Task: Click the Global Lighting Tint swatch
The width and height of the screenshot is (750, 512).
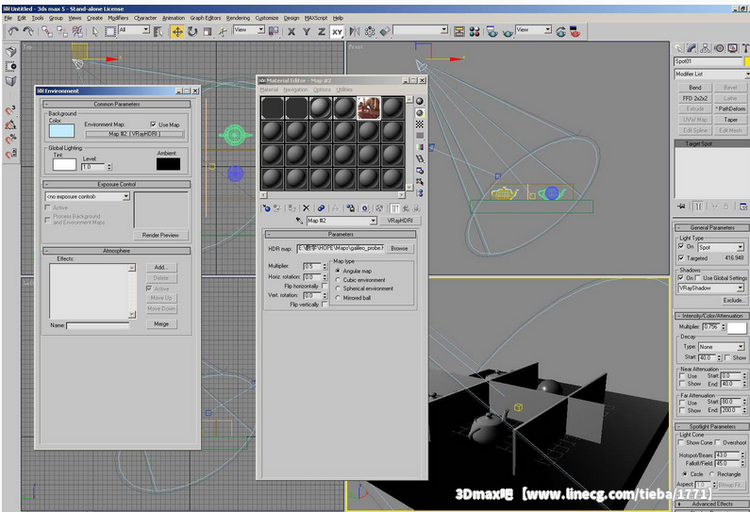Action: [x=64, y=165]
